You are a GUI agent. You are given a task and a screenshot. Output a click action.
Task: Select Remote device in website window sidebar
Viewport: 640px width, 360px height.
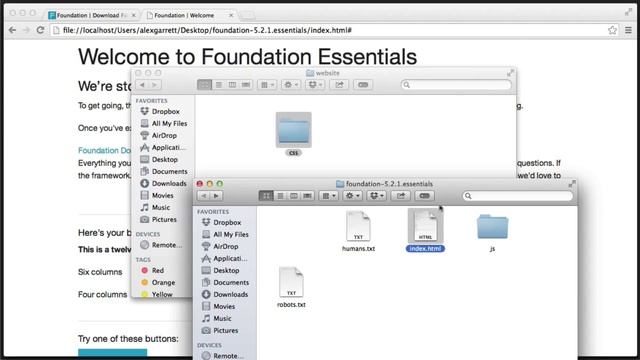click(161, 245)
